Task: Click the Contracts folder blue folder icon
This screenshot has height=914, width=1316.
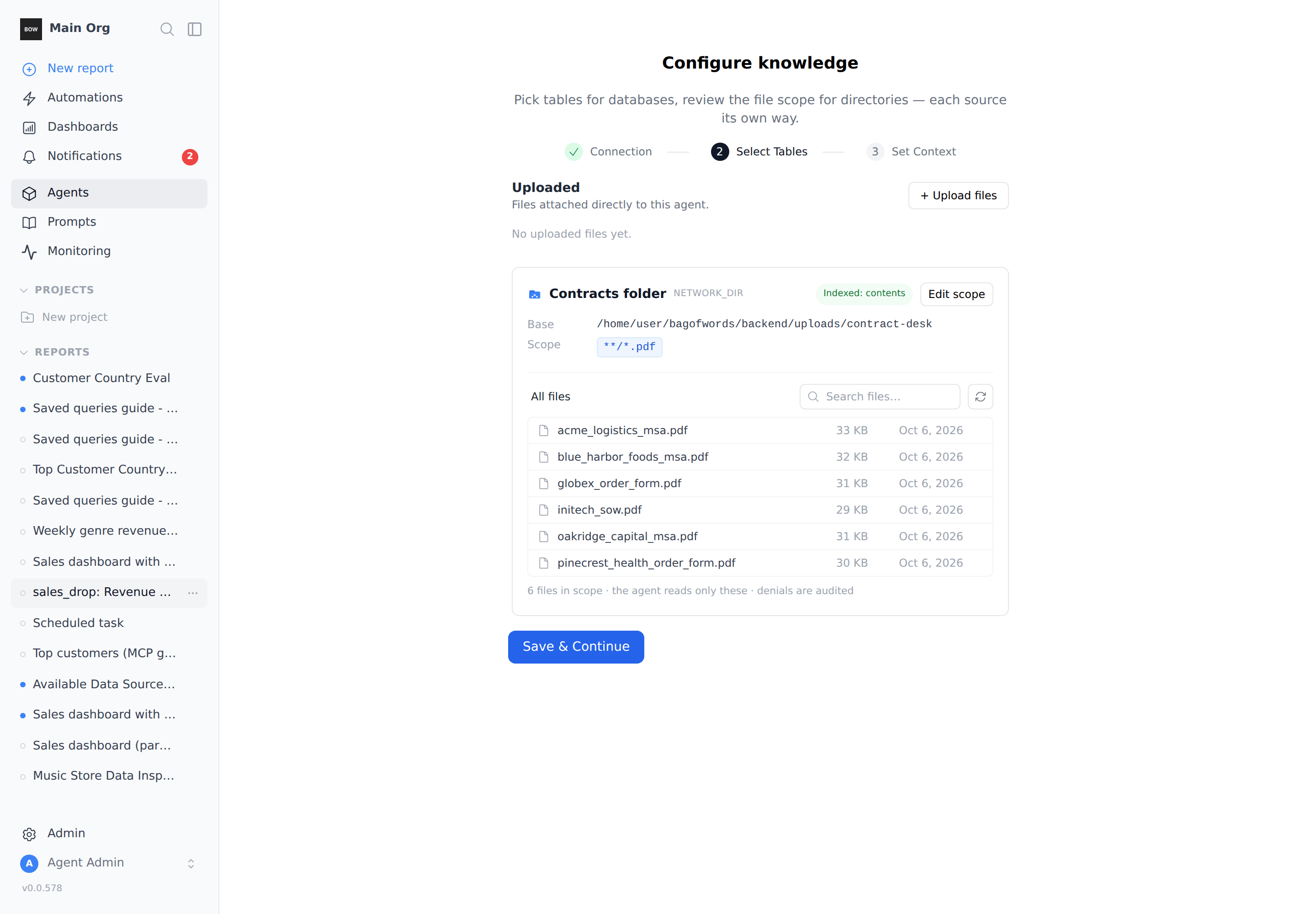Action: 534,294
